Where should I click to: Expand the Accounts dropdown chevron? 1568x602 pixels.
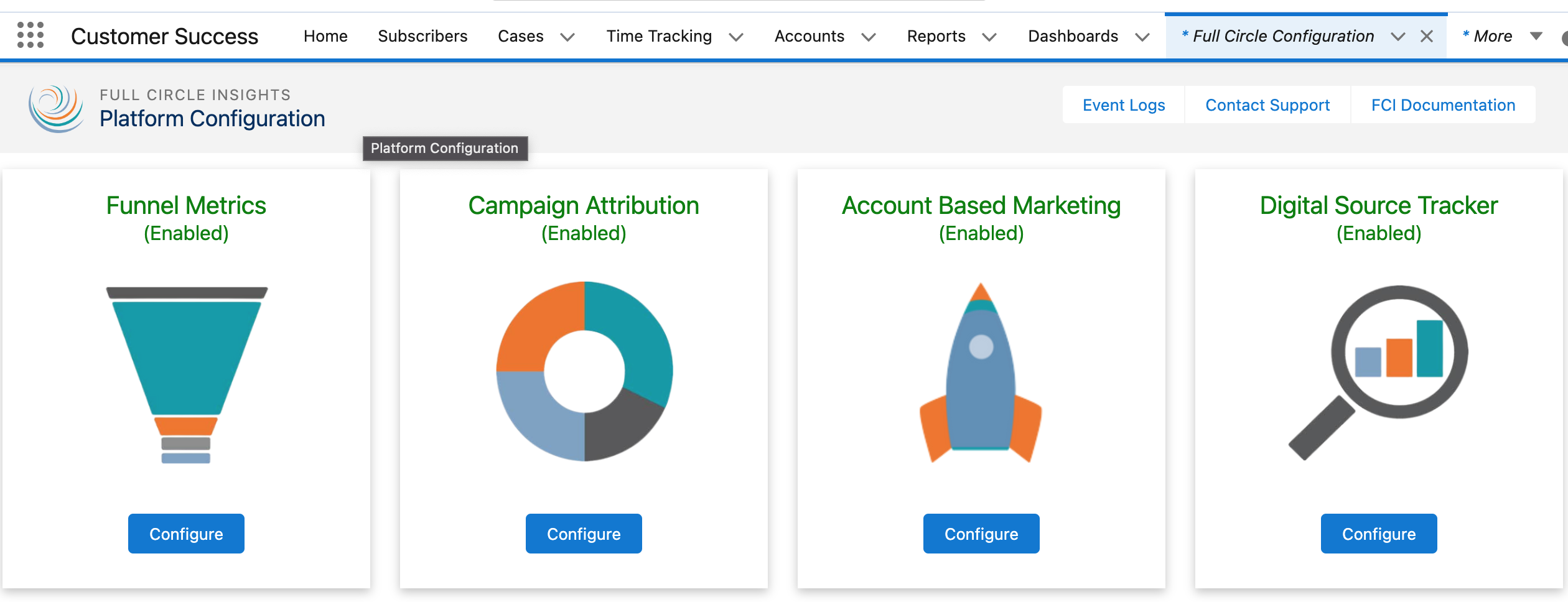point(869,37)
